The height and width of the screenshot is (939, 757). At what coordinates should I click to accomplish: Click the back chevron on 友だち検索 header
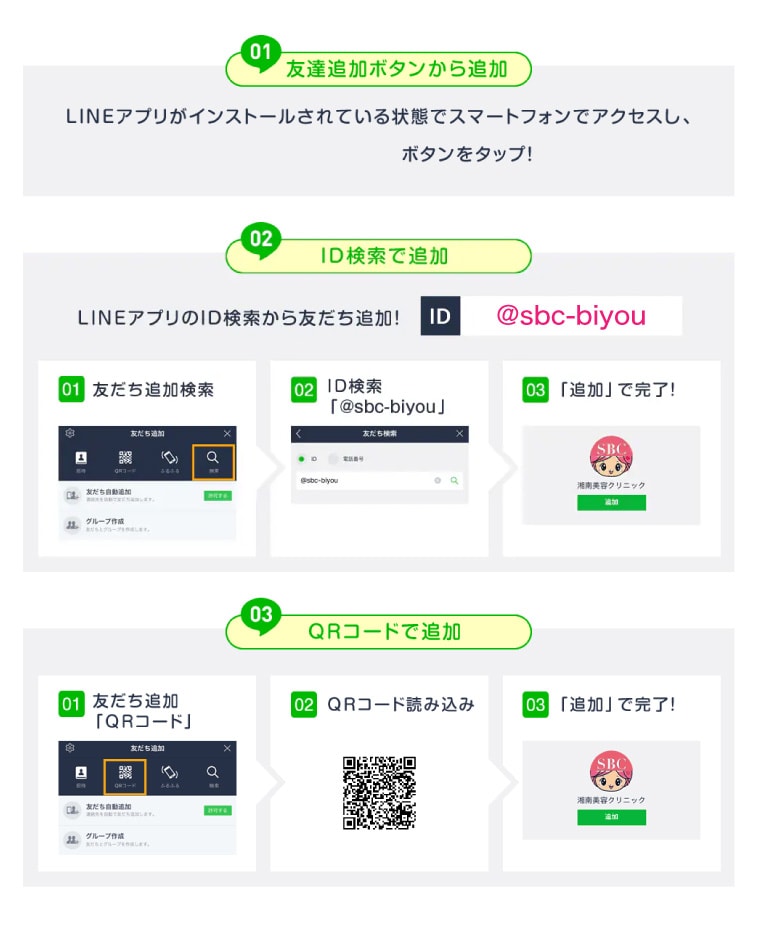[299, 433]
